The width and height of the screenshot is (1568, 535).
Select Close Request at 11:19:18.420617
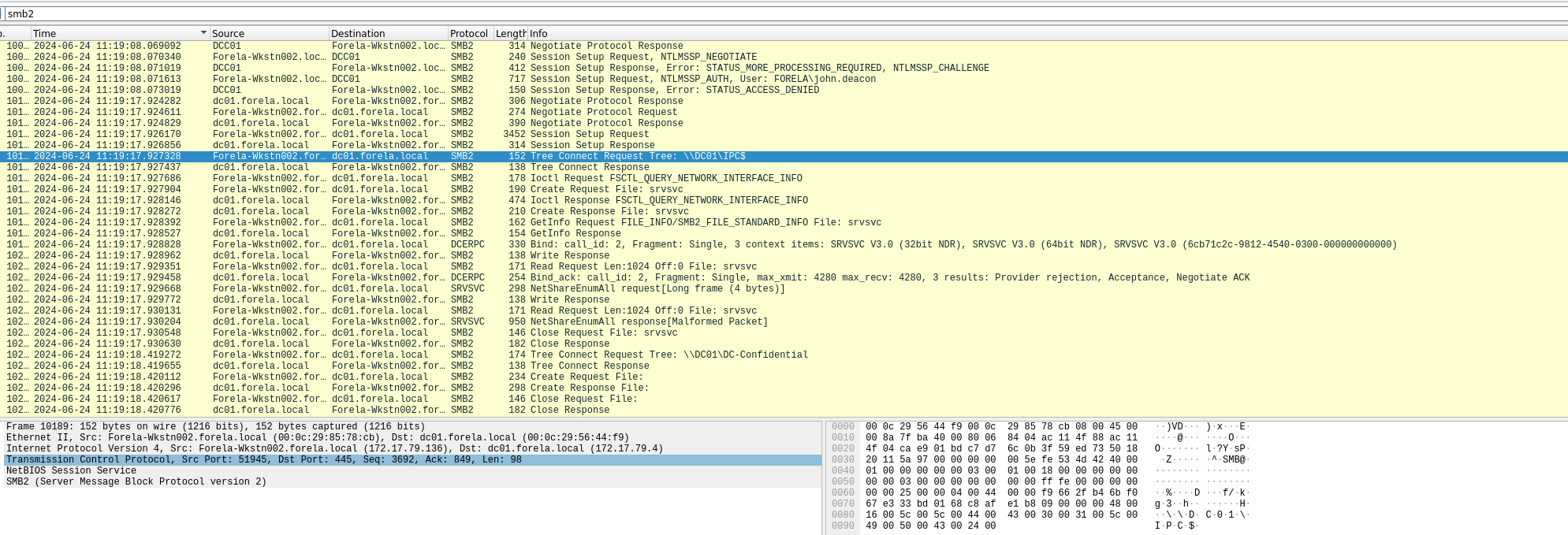point(784,399)
